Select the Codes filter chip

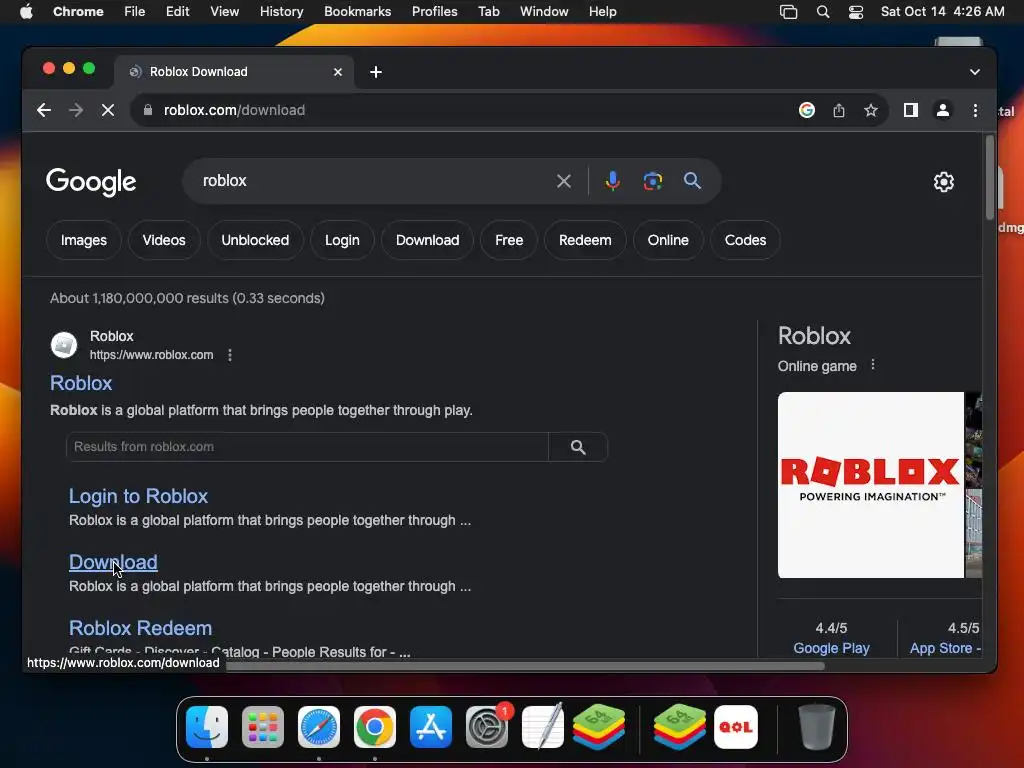coord(745,240)
